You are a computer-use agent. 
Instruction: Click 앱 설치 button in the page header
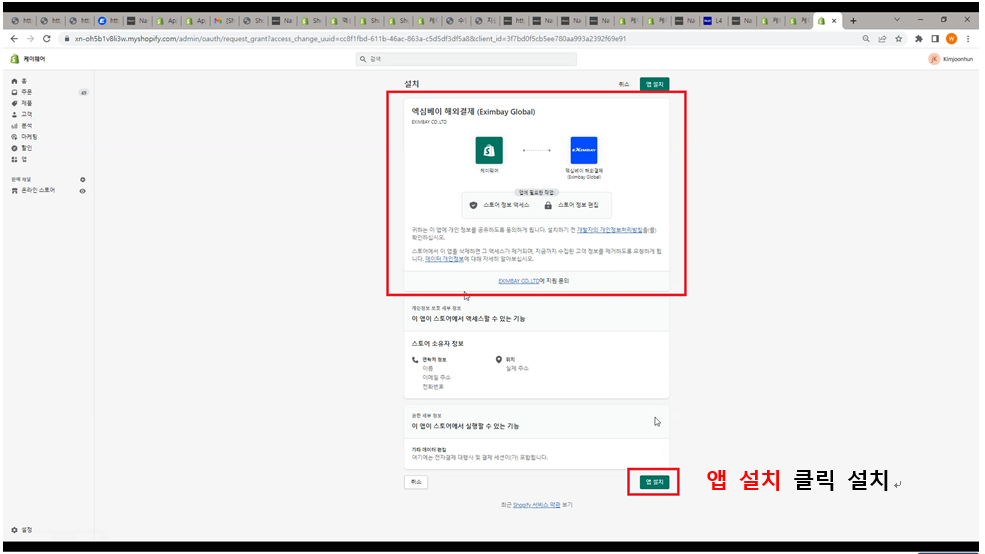[654, 84]
